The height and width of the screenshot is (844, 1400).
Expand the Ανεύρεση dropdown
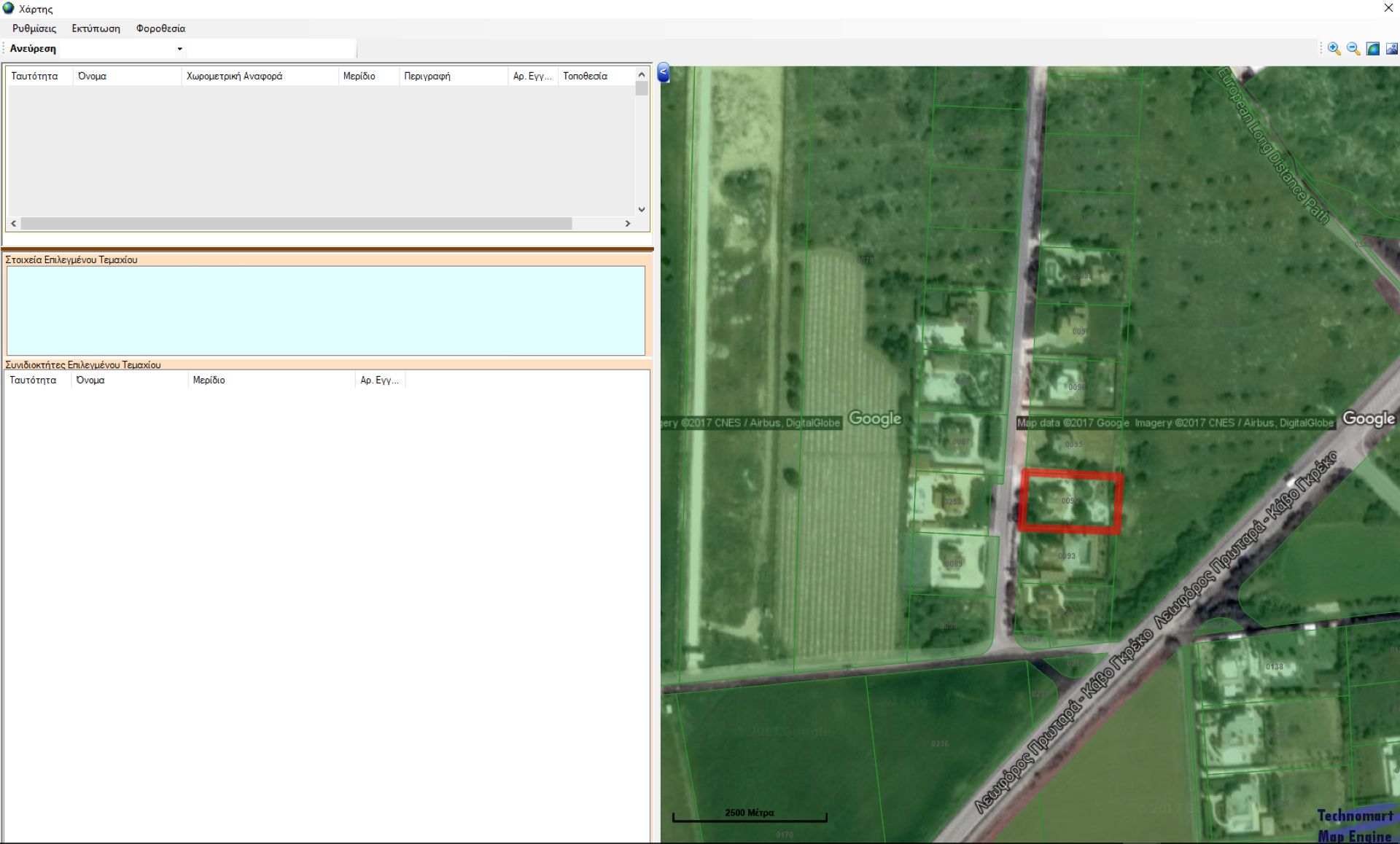coord(179,49)
